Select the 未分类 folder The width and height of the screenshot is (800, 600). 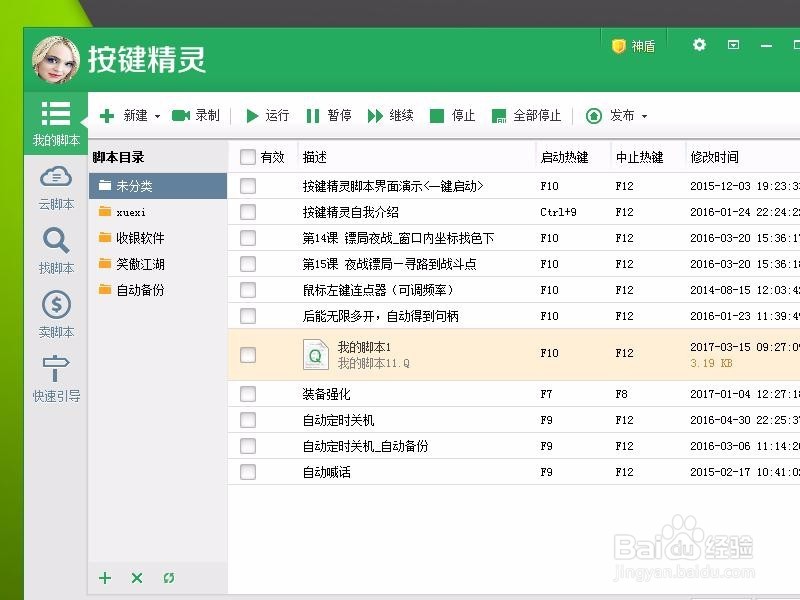[158, 186]
